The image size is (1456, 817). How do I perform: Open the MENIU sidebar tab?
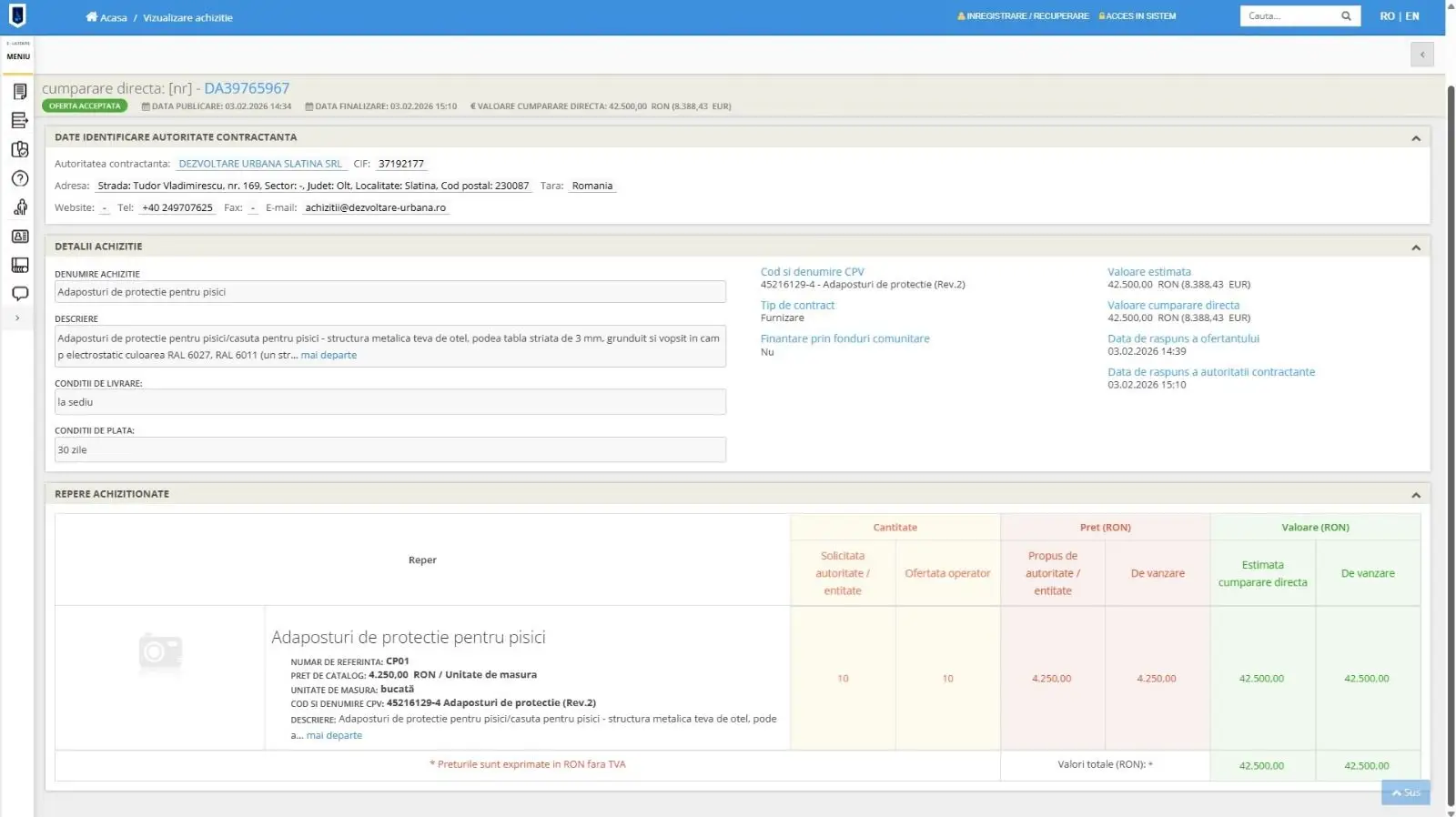(18, 56)
